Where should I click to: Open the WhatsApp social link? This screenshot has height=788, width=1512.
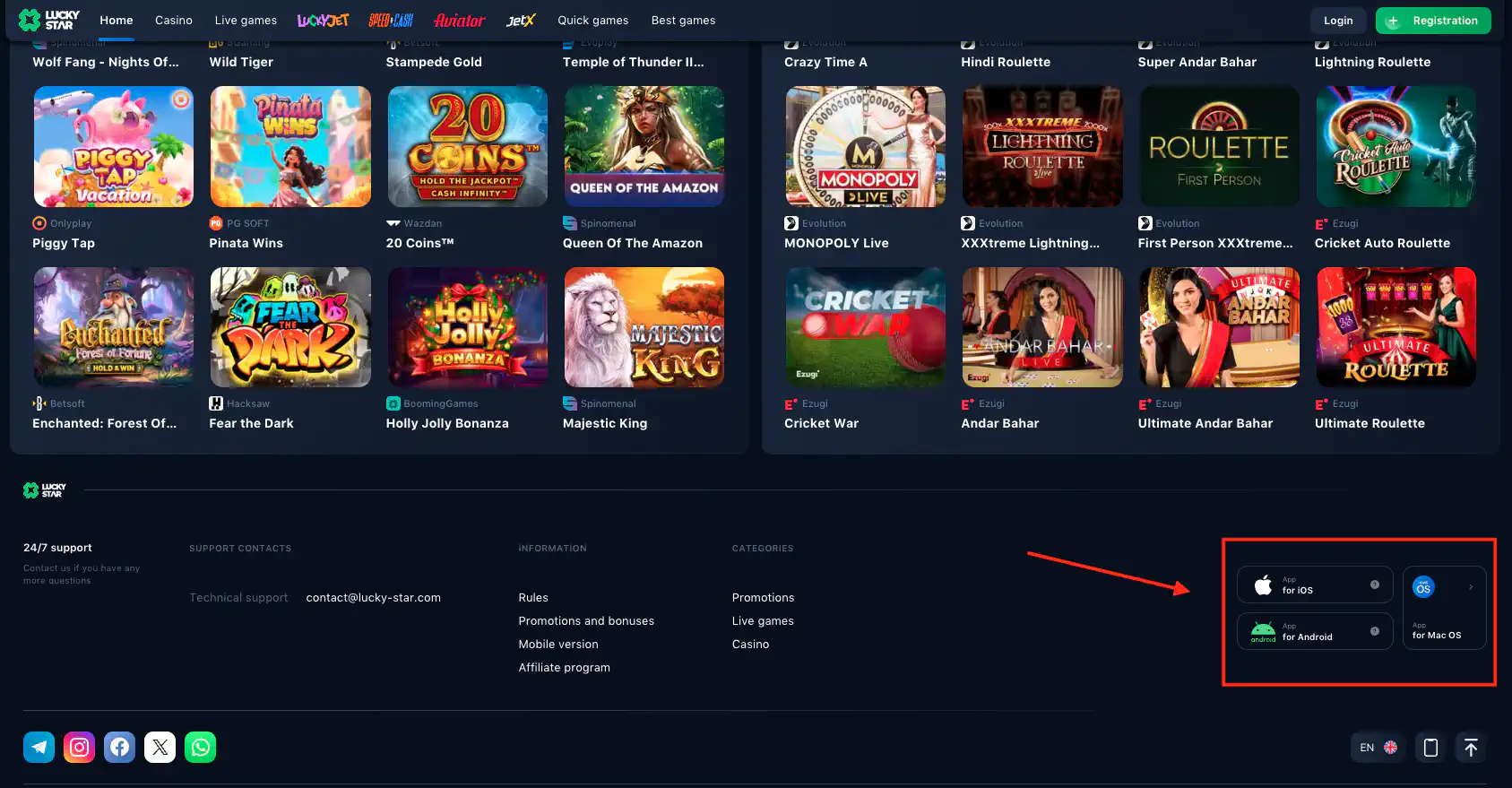(x=200, y=747)
